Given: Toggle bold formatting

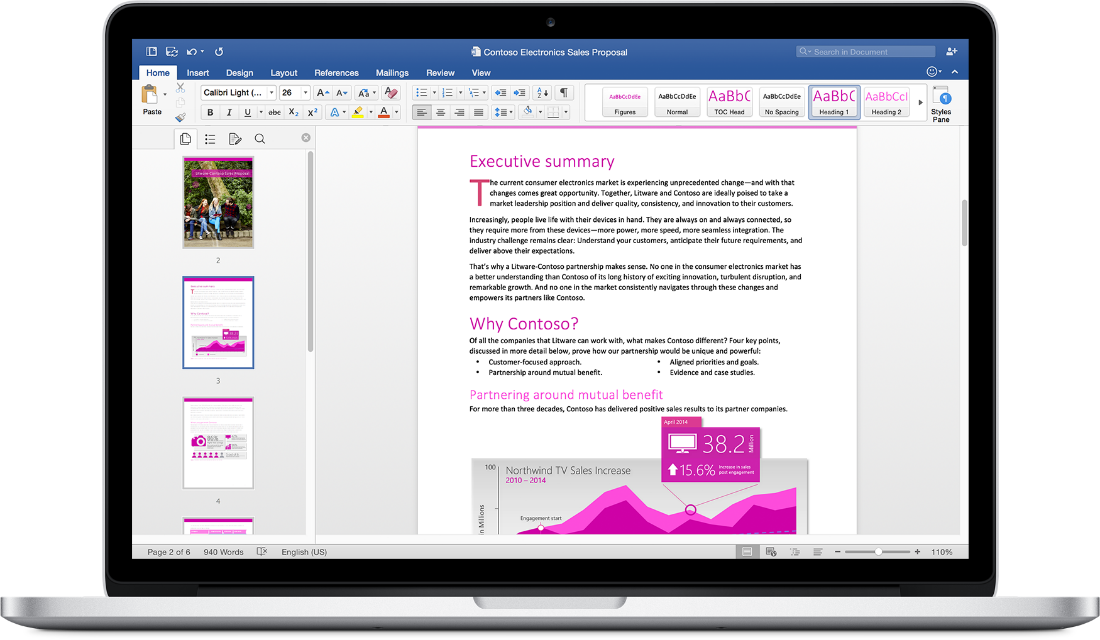Looking at the screenshot, I should tap(210, 111).
